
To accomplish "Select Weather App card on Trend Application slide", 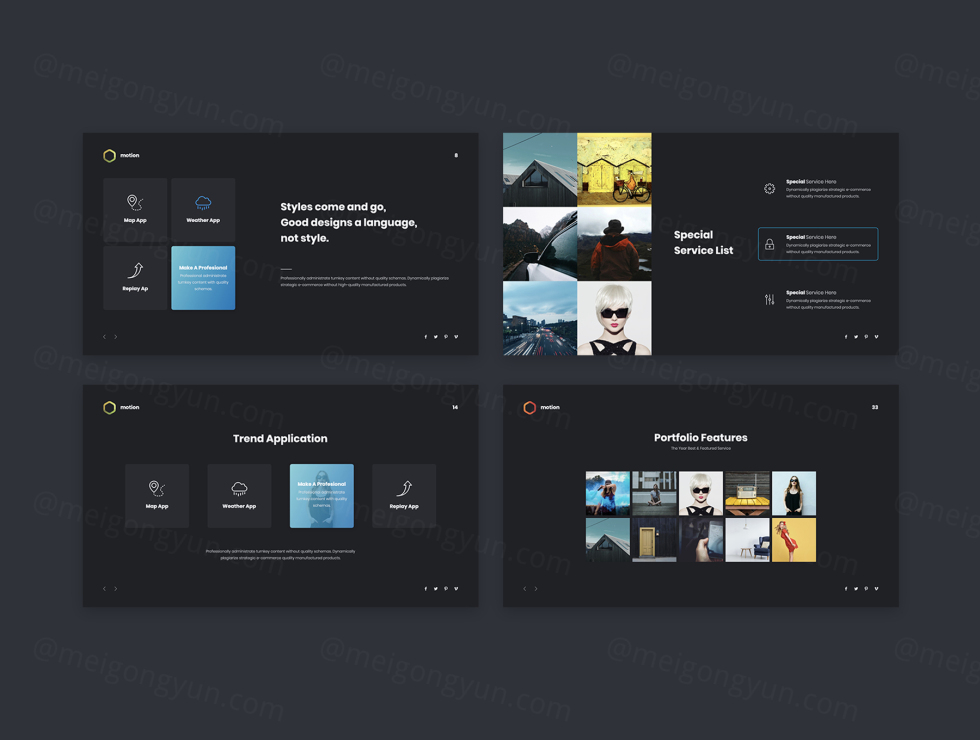I will pyautogui.click(x=239, y=496).
